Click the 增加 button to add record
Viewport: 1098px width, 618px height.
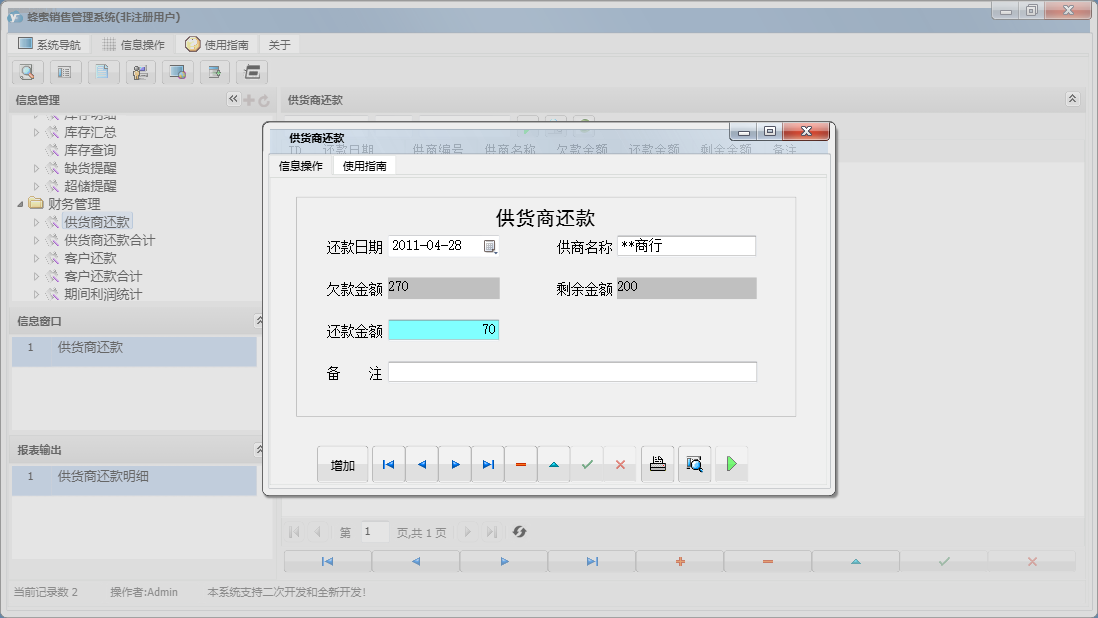(x=342, y=463)
